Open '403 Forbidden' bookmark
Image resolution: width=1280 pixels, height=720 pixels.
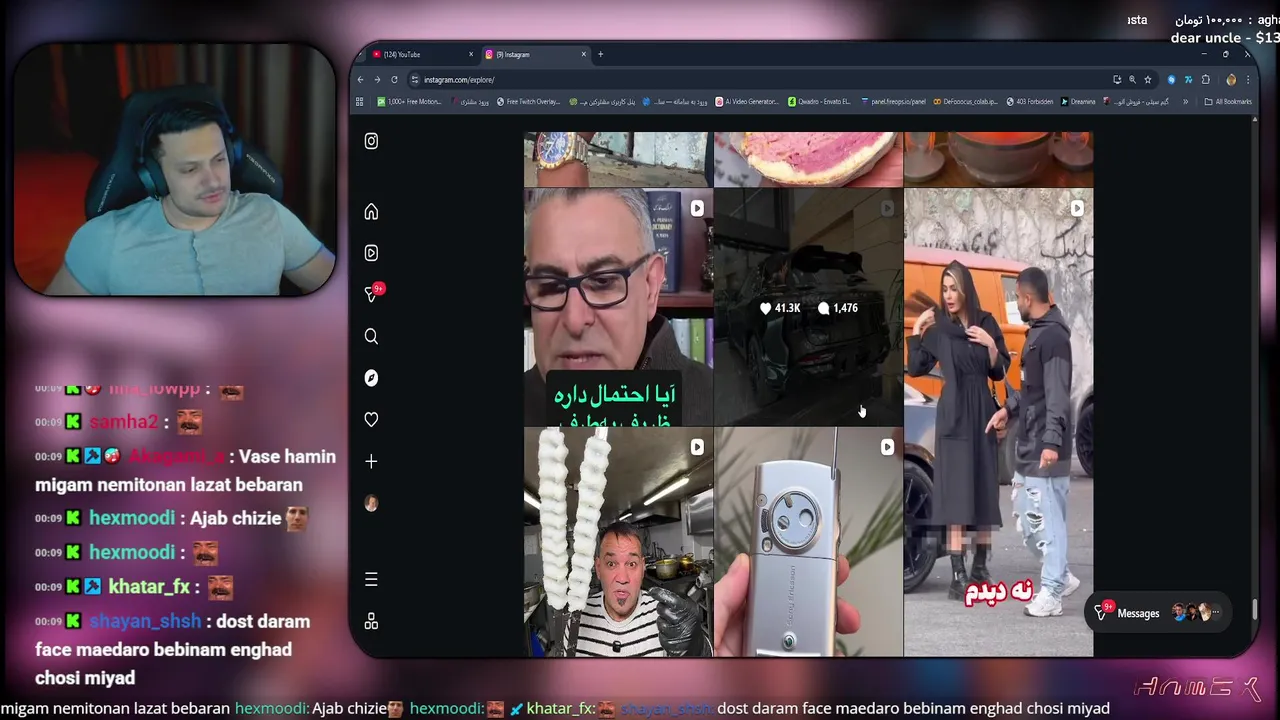(1029, 101)
